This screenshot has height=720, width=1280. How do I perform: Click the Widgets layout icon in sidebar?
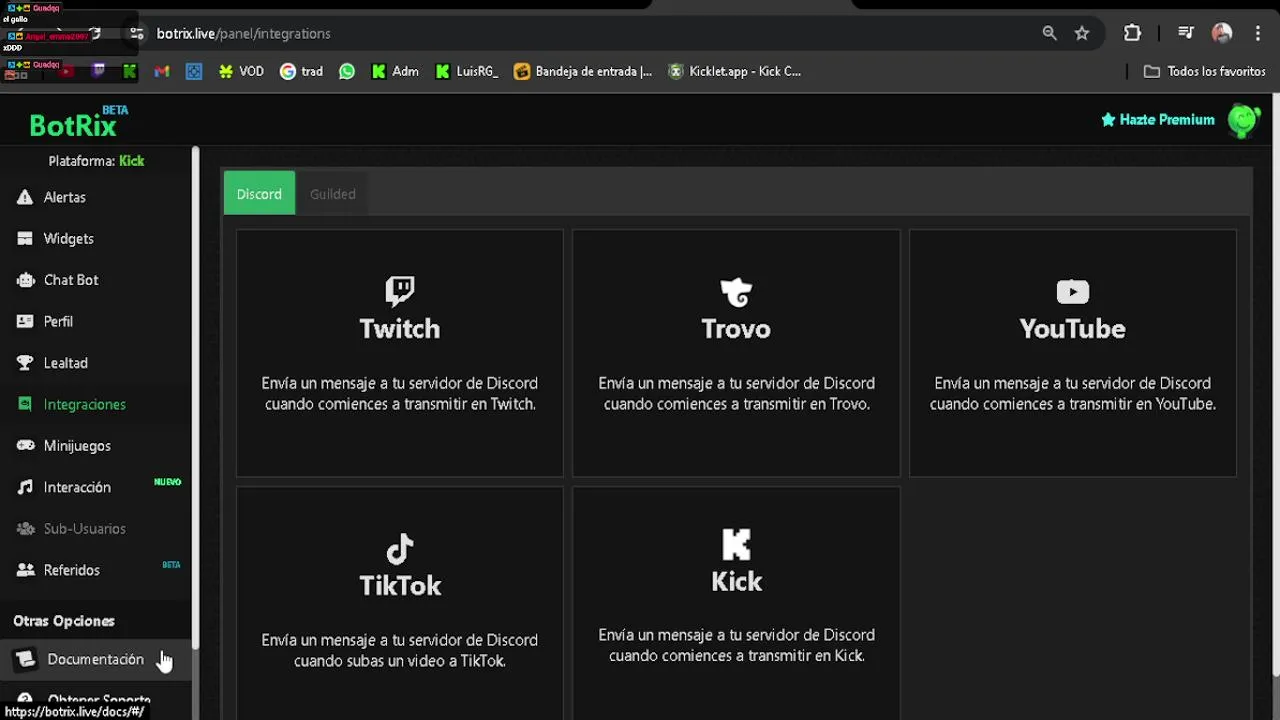coord(25,239)
